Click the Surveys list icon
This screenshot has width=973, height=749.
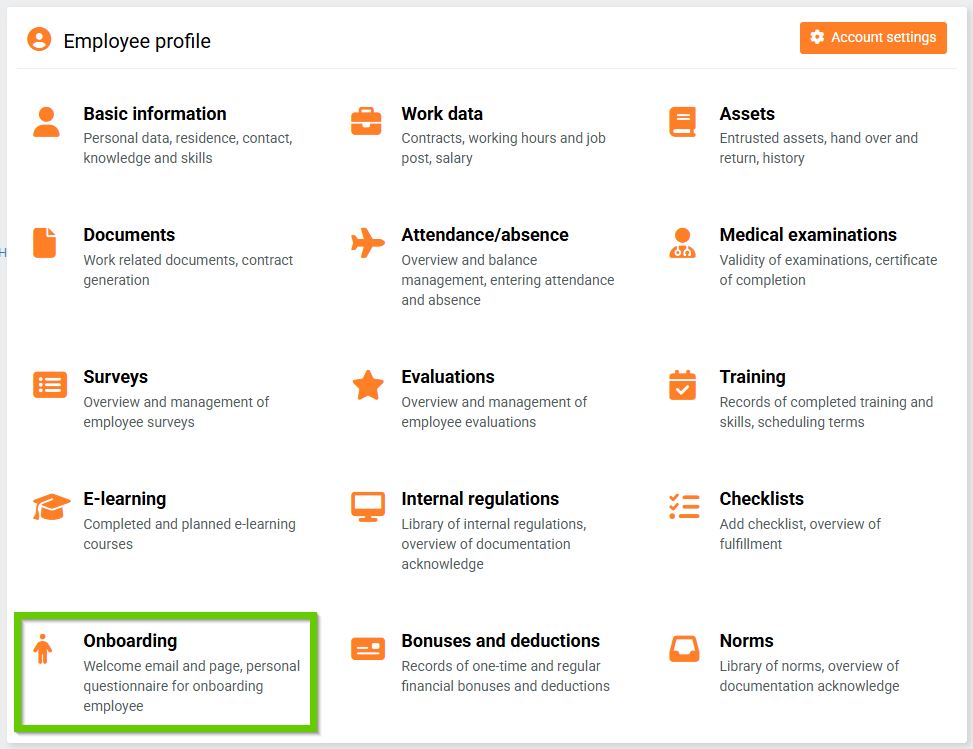(49, 385)
